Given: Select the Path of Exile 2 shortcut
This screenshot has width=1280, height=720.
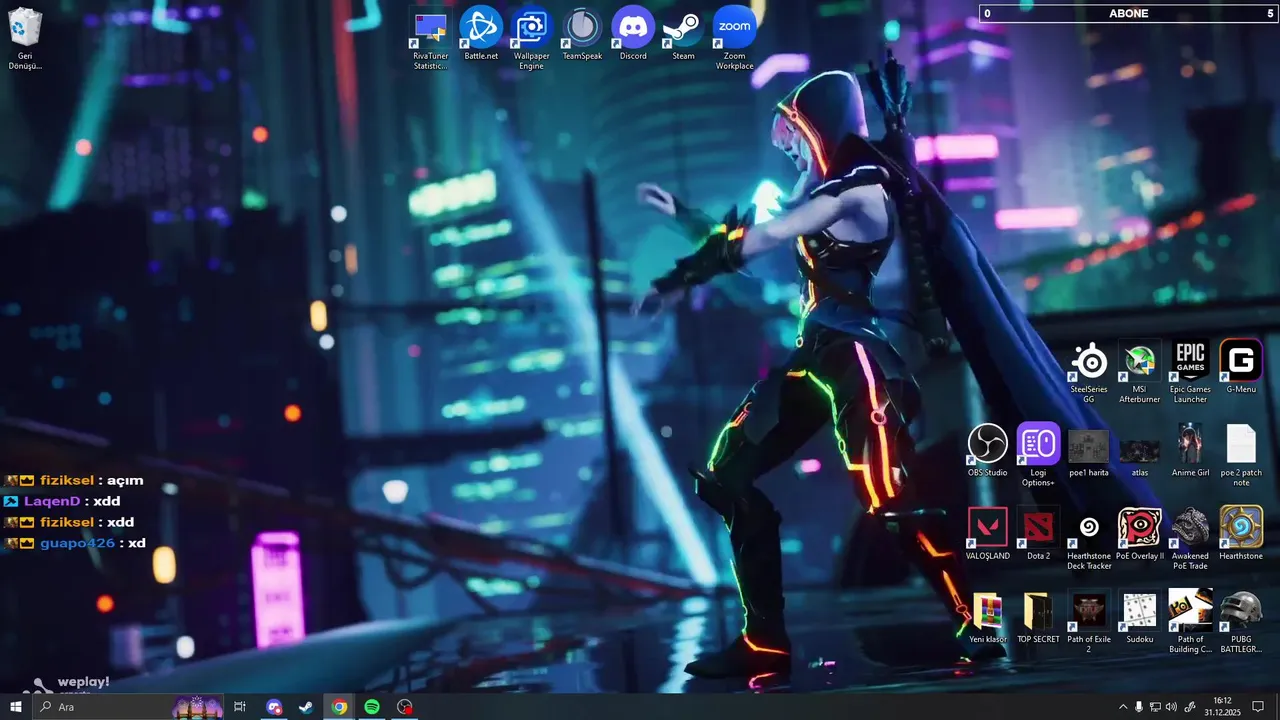Looking at the screenshot, I should click(1089, 622).
